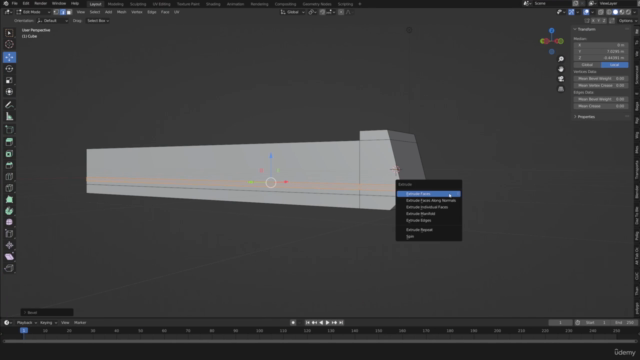Activate the Scale tool

coord(9,80)
